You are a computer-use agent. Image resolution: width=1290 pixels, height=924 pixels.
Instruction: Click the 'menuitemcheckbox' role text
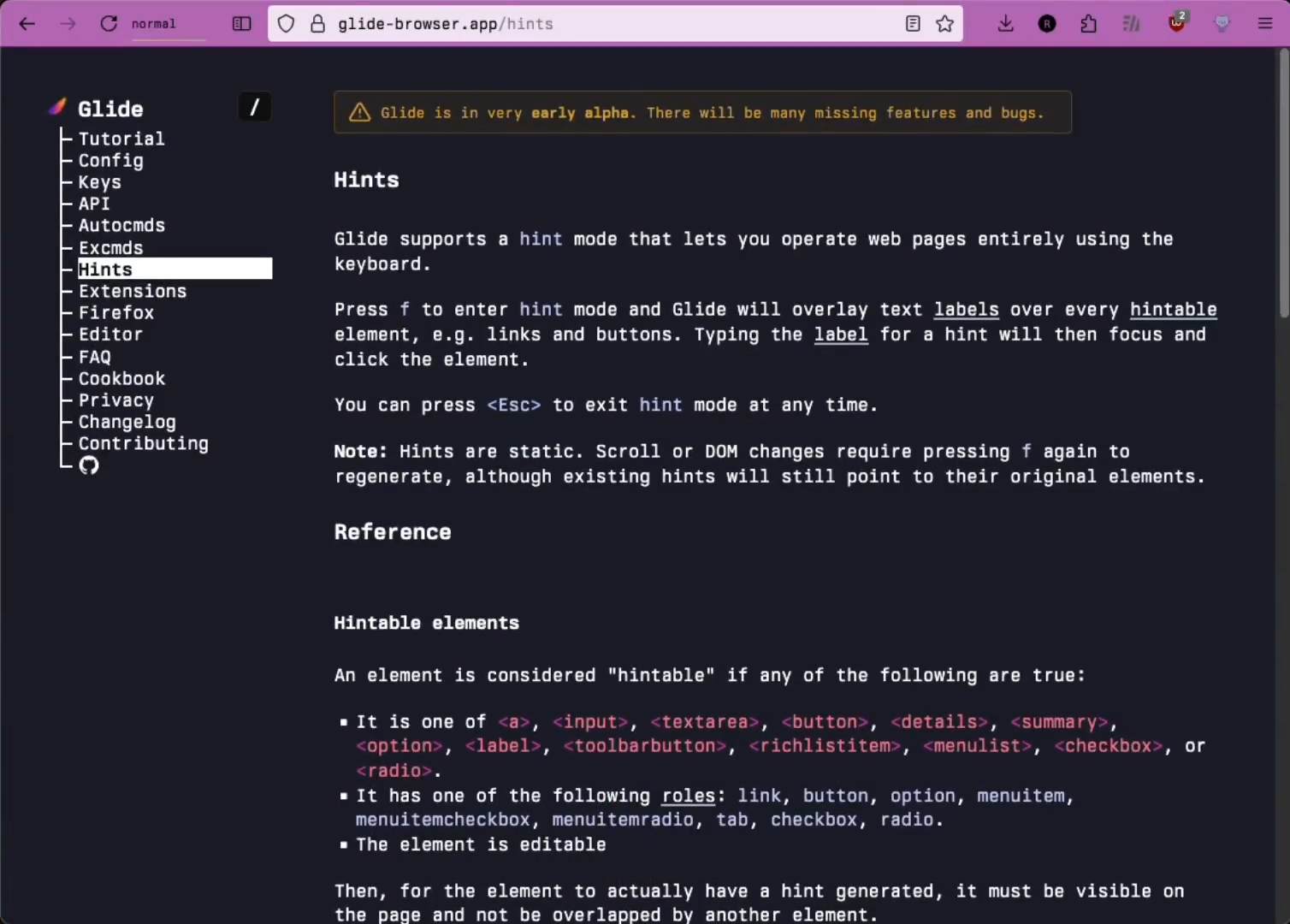click(443, 820)
